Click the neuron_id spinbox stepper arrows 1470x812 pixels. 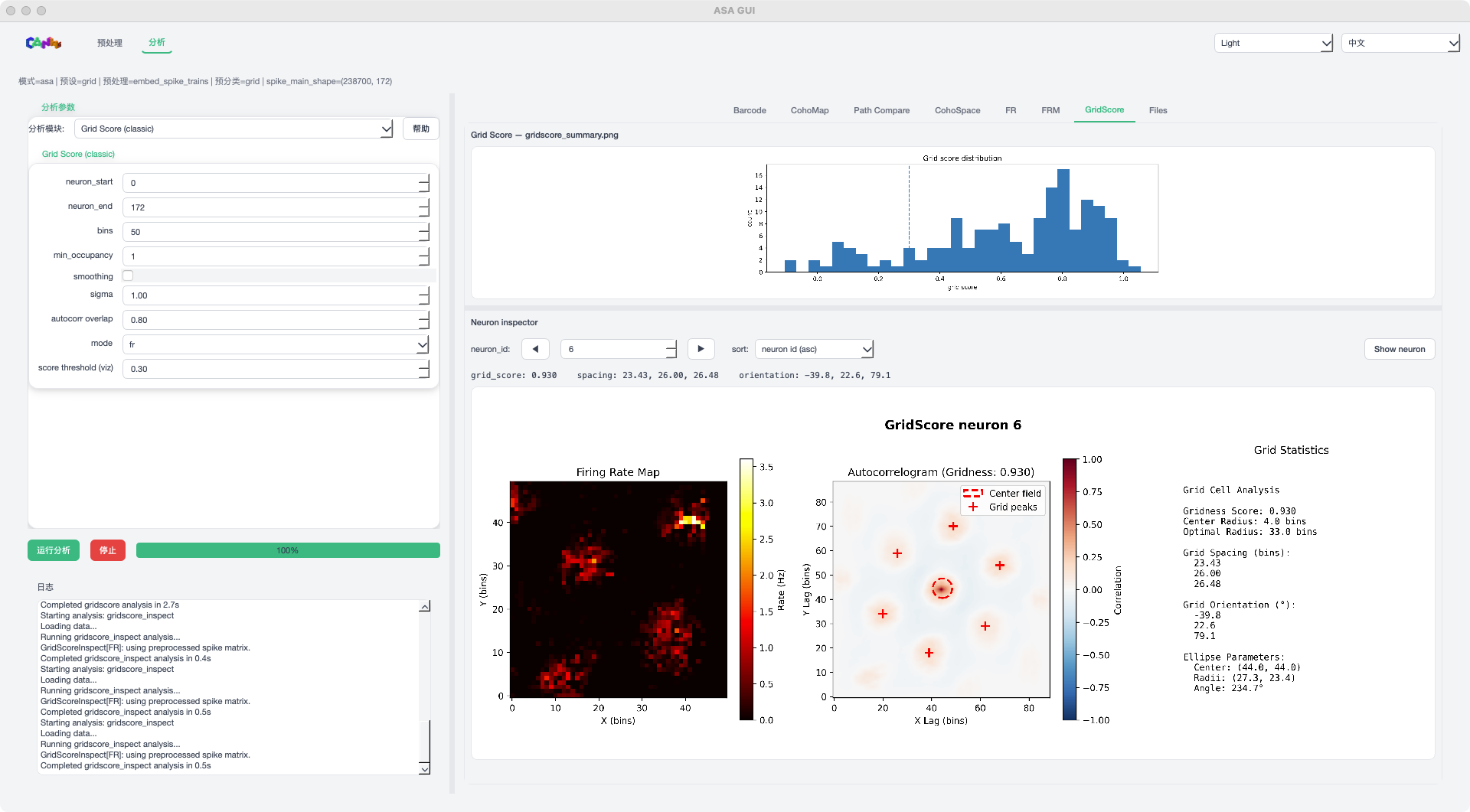tap(671, 349)
